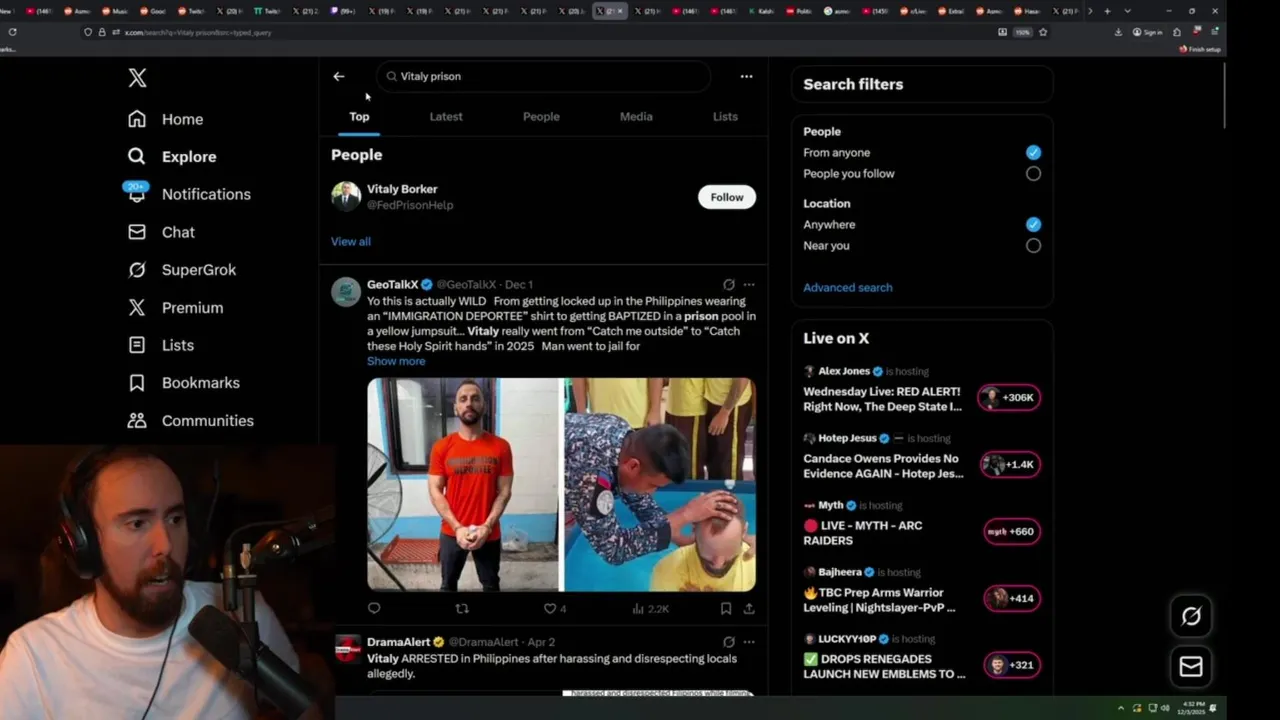Open Notifications in the sidebar
This screenshot has width=1280, height=720.
(188, 194)
